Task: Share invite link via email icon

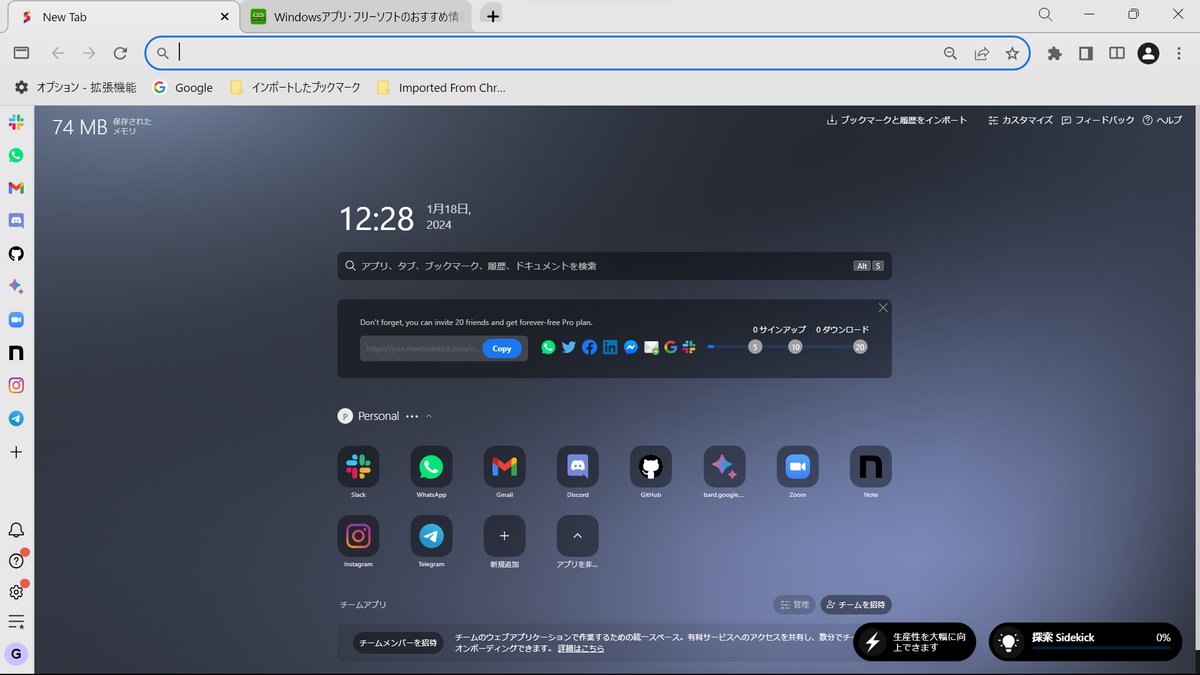Action: [x=651, y=347]
